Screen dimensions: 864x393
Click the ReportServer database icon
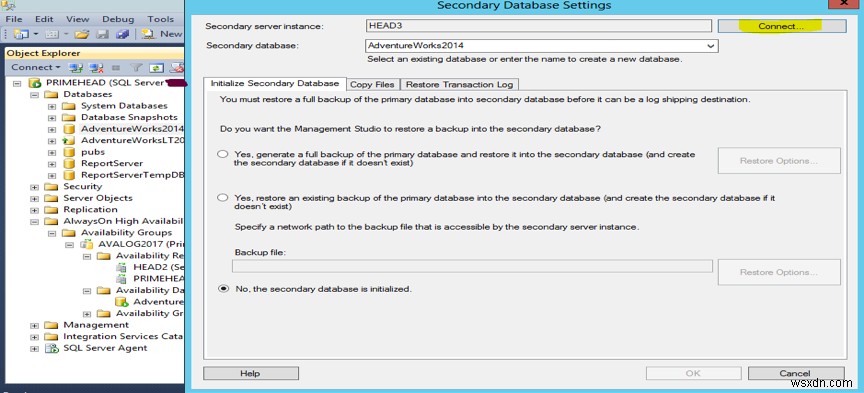tap(69, 164)
